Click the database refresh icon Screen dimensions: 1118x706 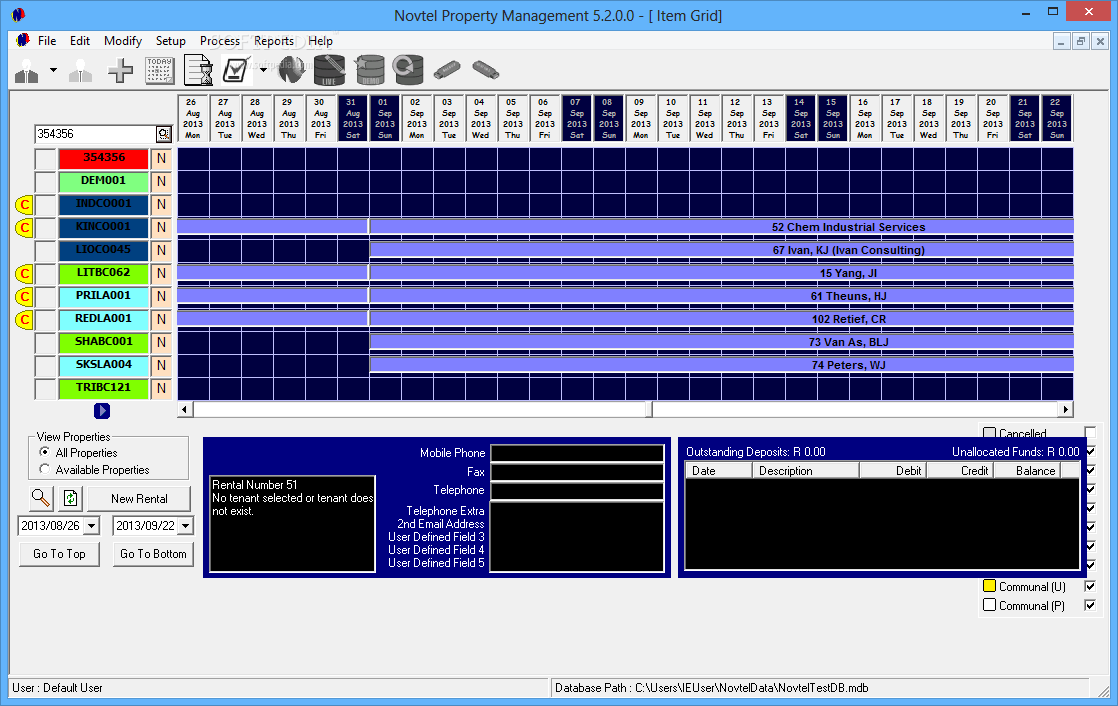(x=408, y=70)
